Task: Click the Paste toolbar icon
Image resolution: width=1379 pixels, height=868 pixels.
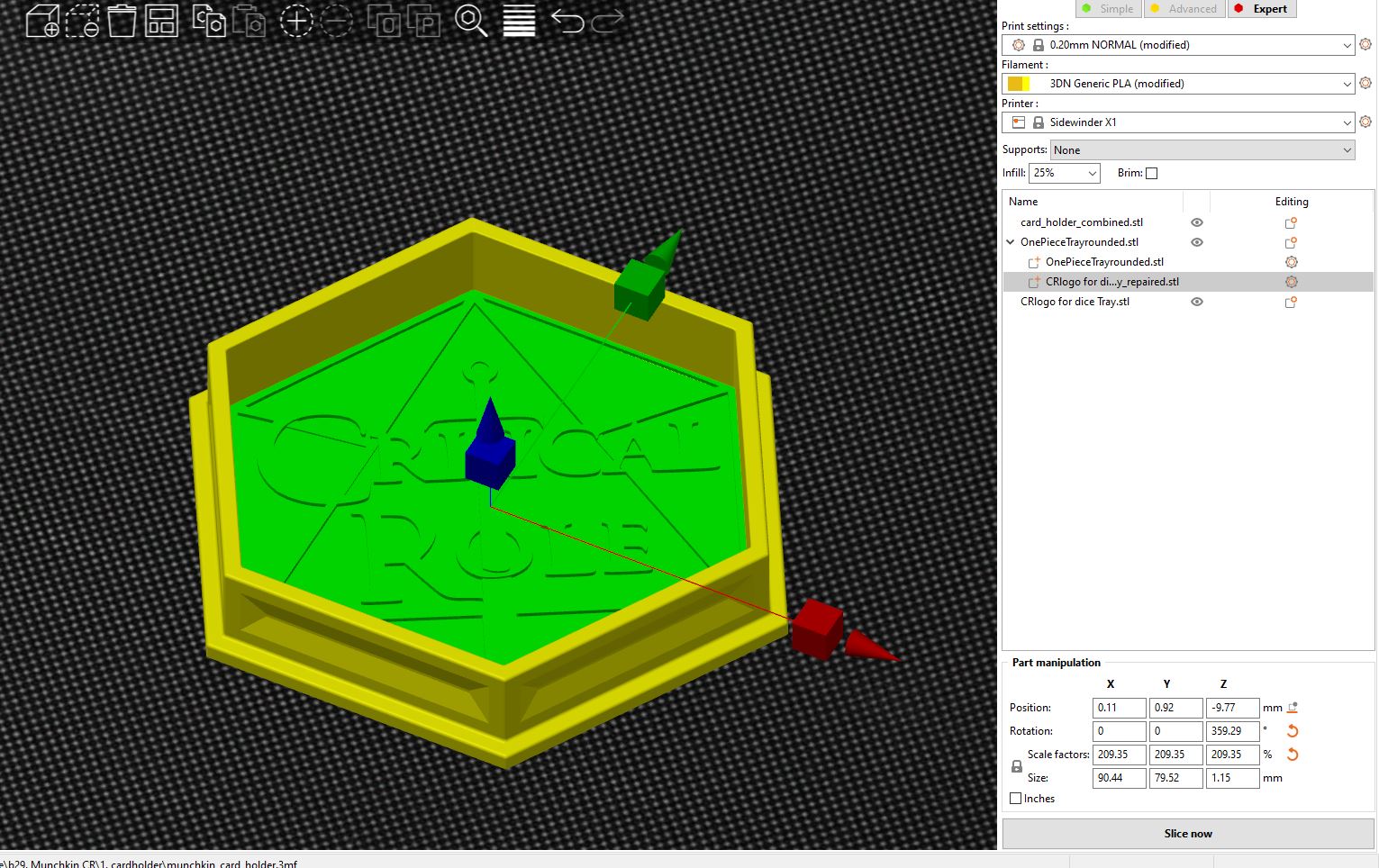Action: (249, 21)
